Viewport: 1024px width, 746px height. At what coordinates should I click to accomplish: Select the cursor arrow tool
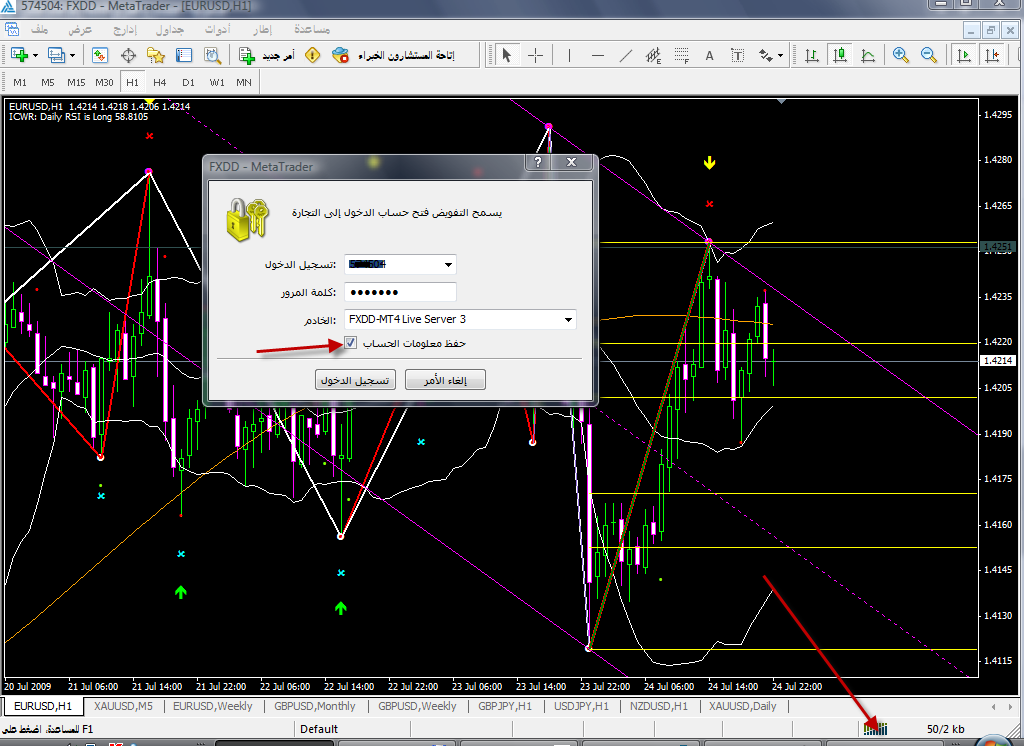[x=507, y=56]
